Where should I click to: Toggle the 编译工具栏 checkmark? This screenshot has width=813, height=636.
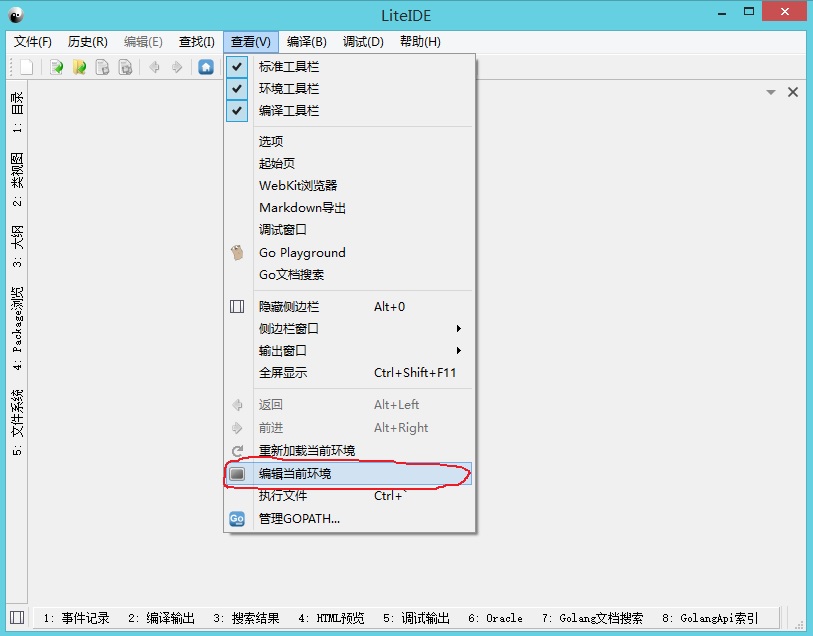click(x=237, y=110)
